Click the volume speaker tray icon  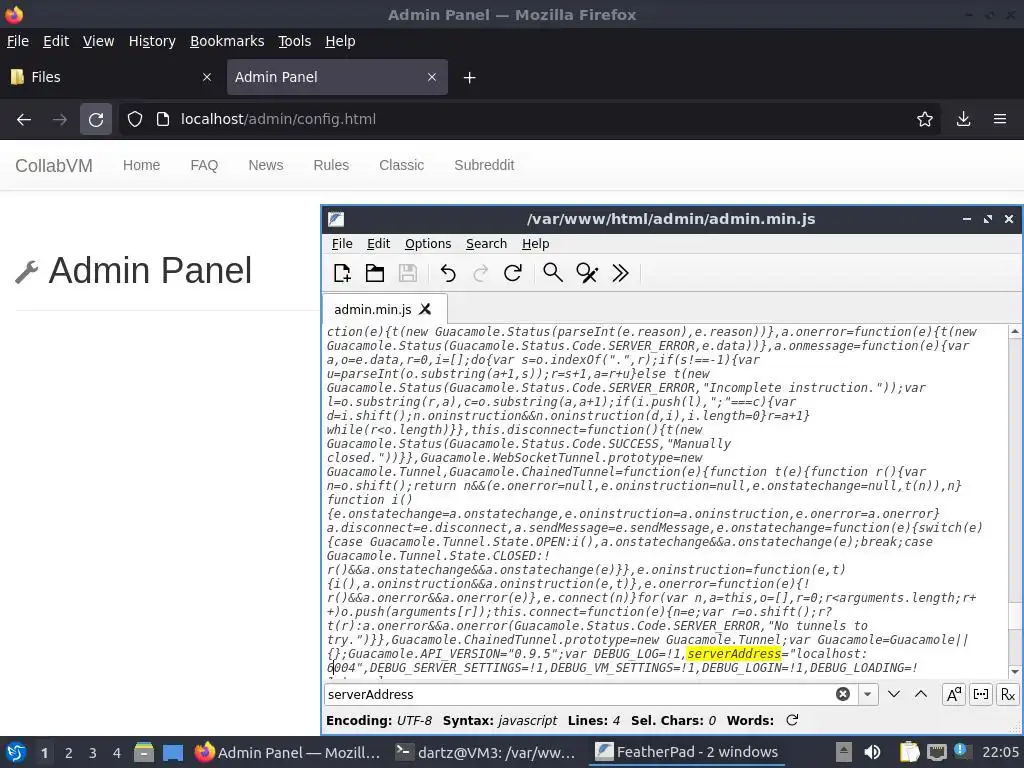click(872, 752)
